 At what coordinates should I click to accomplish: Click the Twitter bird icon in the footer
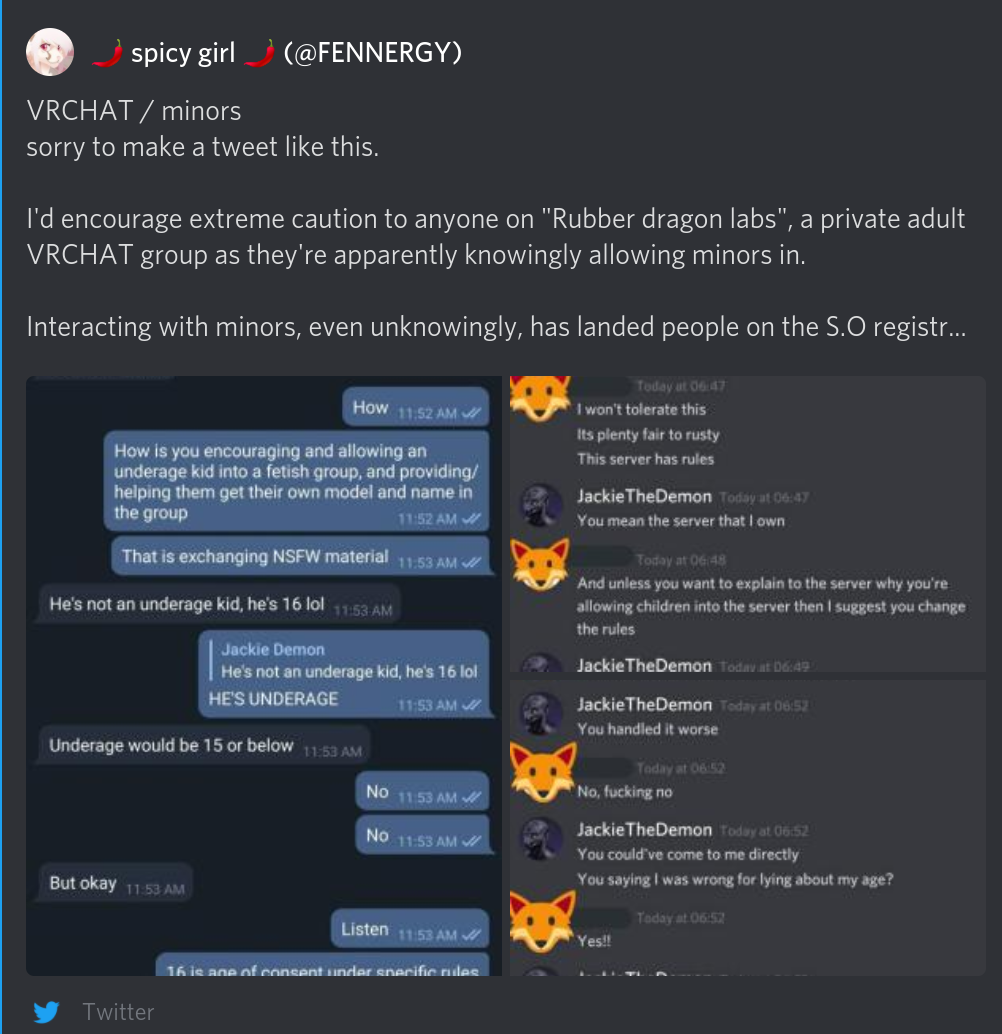pyautogui.click(x=46, y=1012)
